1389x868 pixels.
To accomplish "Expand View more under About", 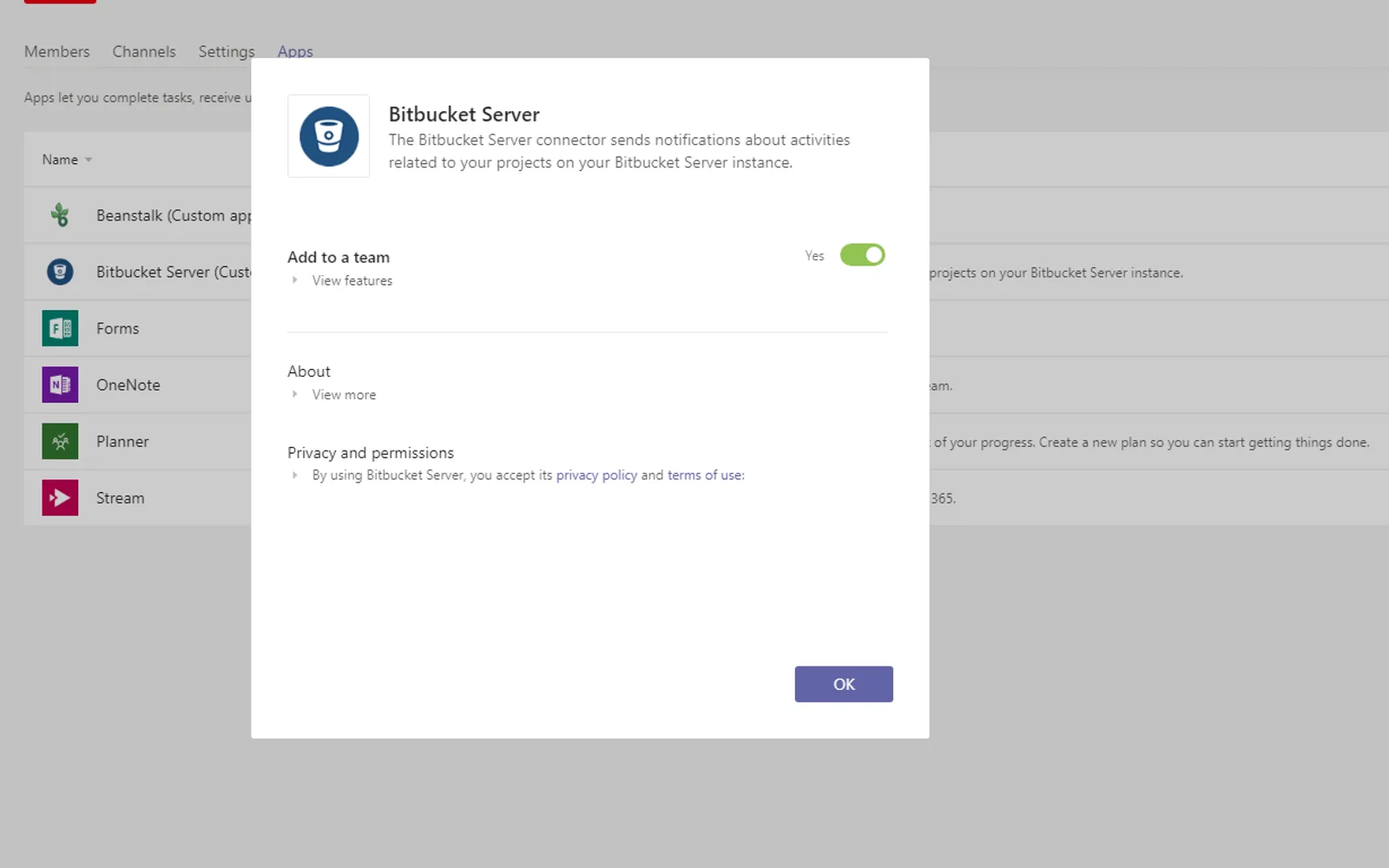I will [x=295, y=394].
